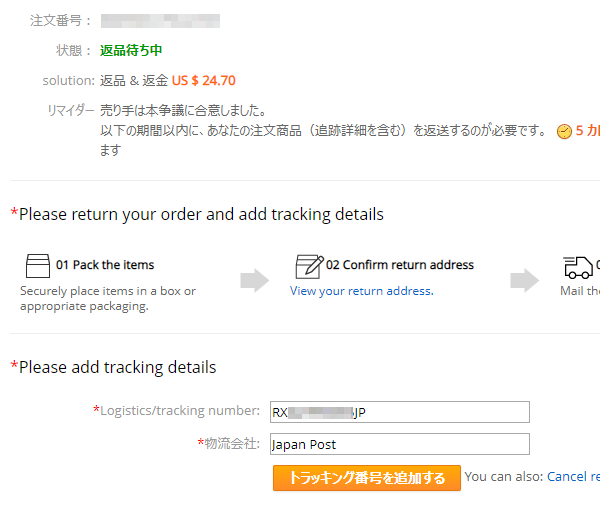Click the blurred order number beside 注文番号

click(x=160, y=21)
